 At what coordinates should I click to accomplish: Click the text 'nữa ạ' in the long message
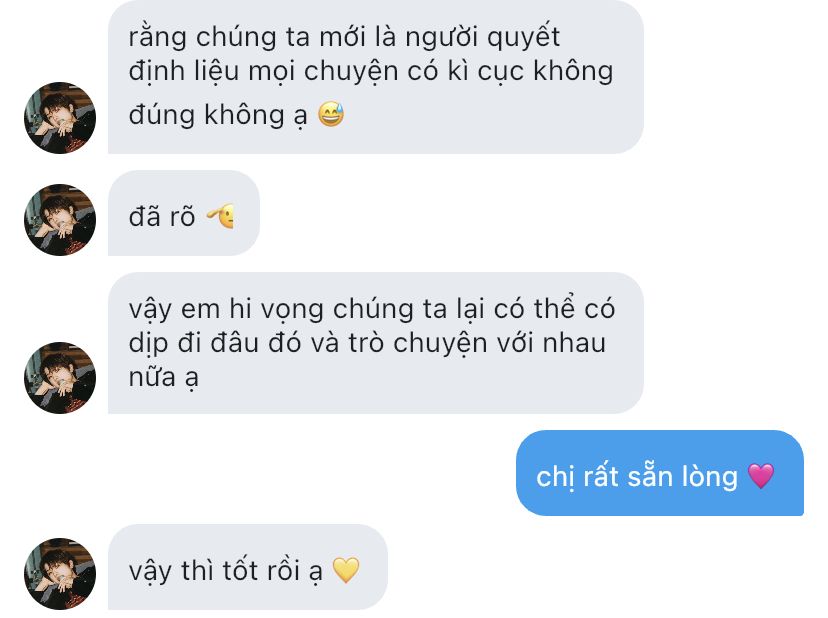(163, 378)
